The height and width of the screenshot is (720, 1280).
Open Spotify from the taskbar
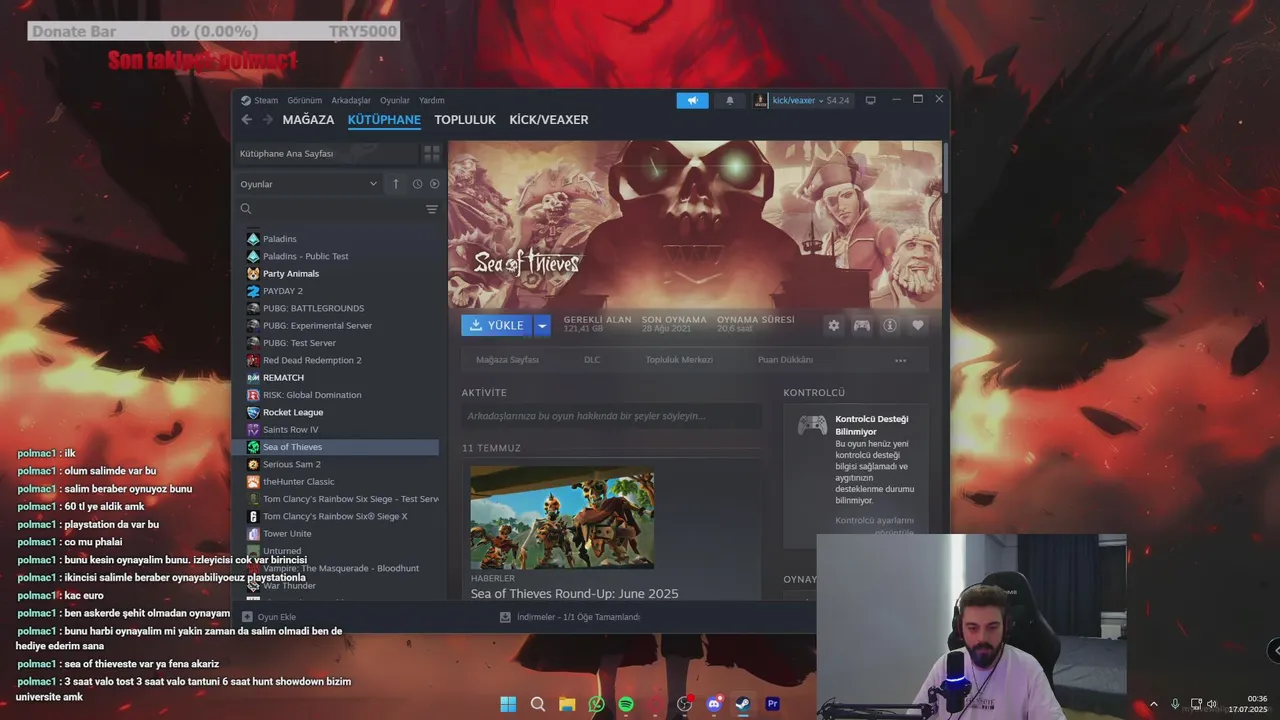tap(626, 704)
